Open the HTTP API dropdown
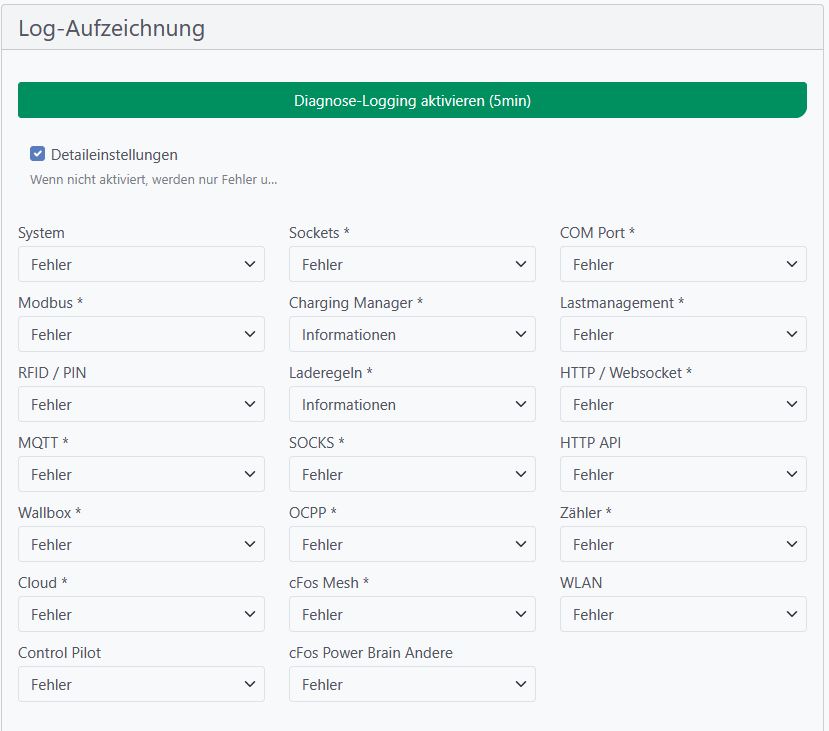The image size is (829, 731). click(x=683, y=475)
